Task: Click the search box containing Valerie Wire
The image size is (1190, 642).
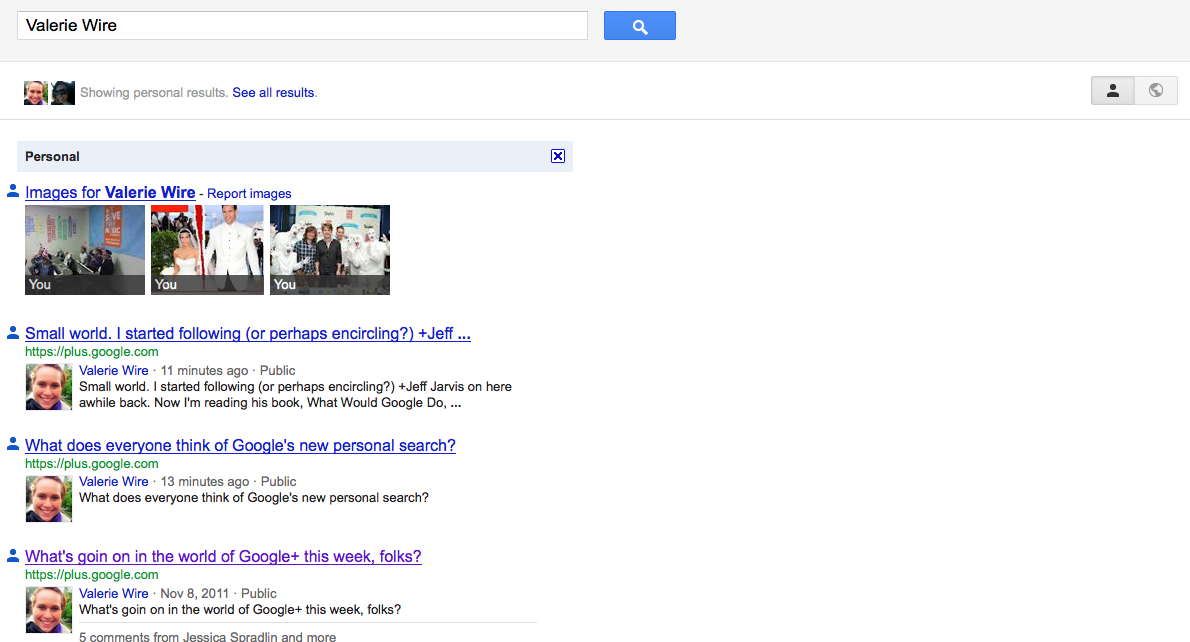Action: pos(301,26)
